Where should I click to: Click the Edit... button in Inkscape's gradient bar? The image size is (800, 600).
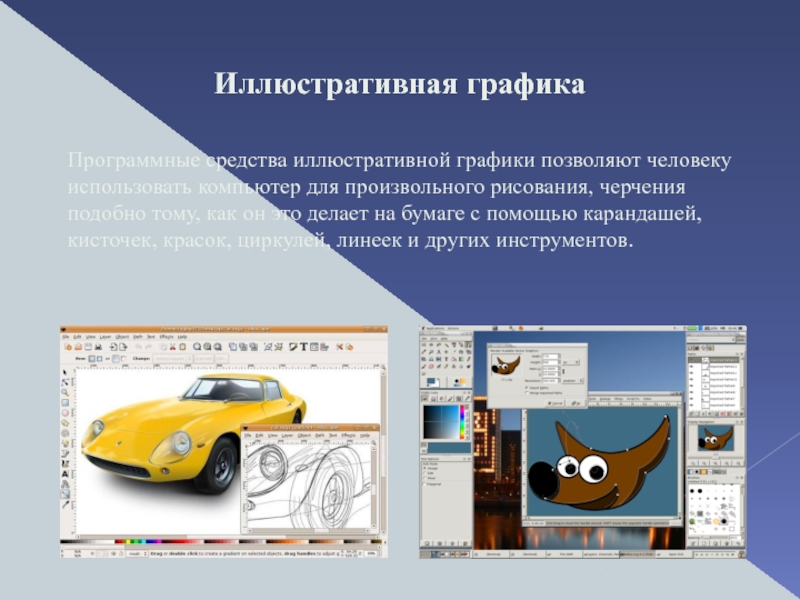pyautogui.click(x=221, y=359)
